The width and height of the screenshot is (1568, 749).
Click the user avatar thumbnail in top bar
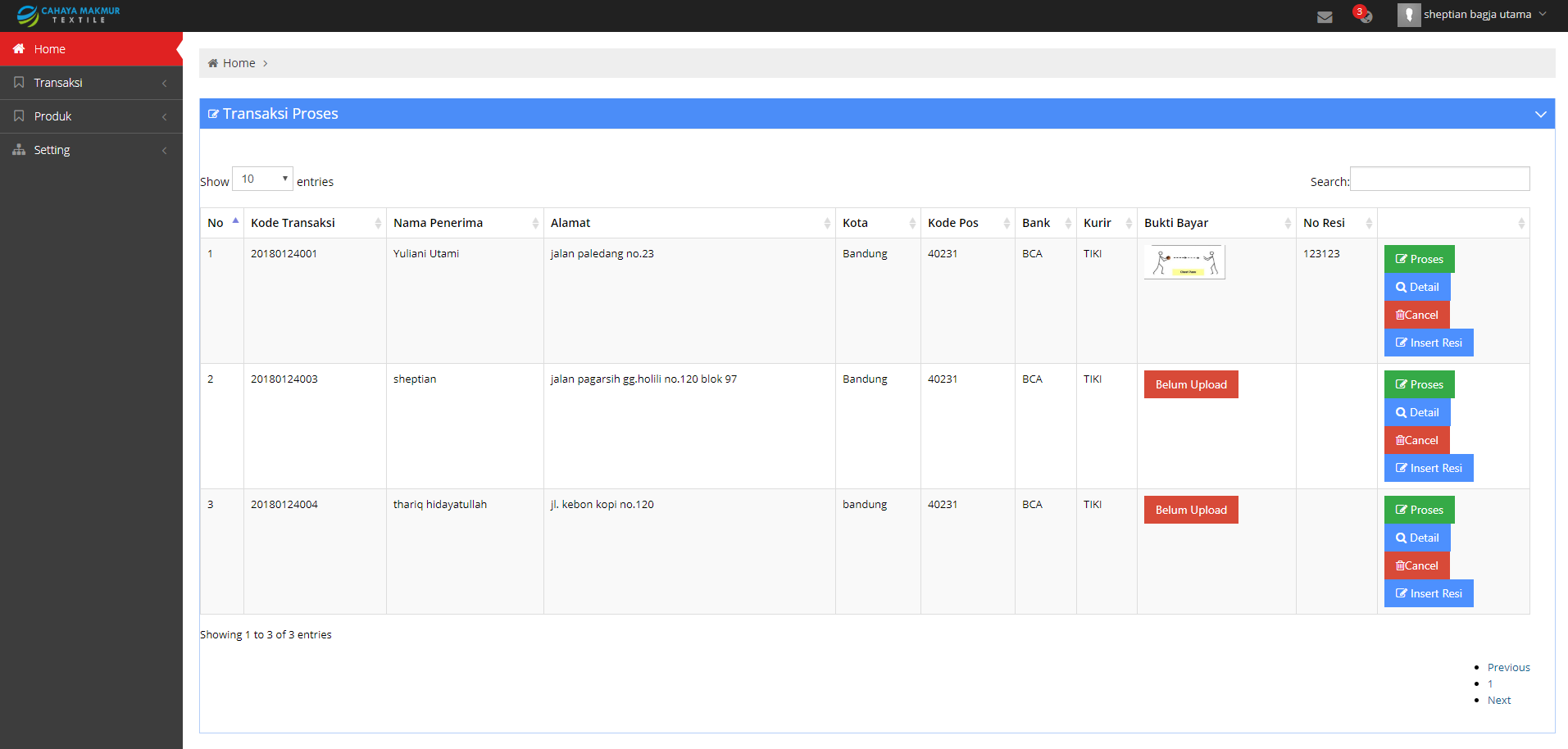[x=1408, y=14]
